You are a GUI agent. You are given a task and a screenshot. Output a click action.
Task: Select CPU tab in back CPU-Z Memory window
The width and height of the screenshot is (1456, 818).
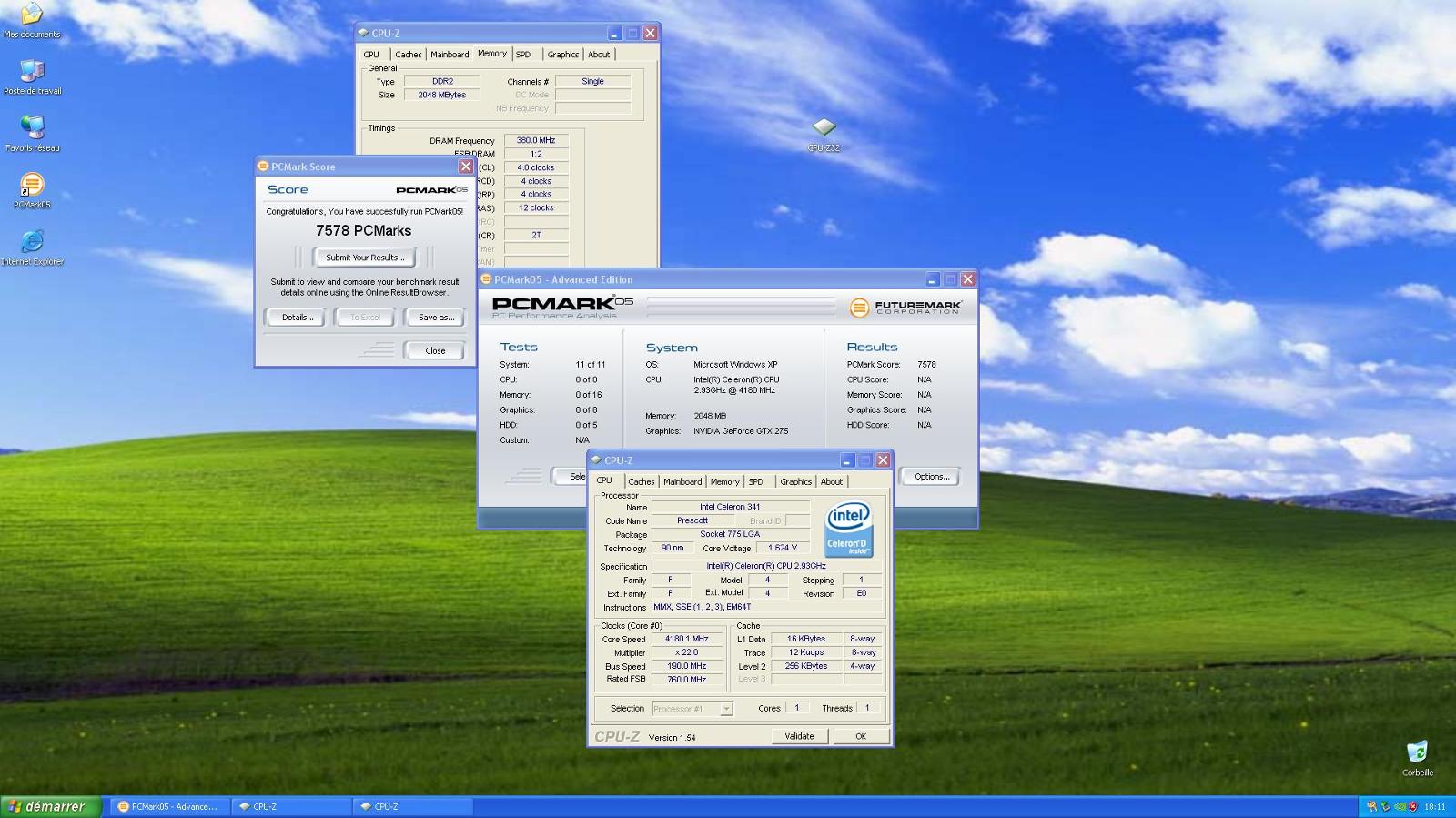(x=371, y=55)
